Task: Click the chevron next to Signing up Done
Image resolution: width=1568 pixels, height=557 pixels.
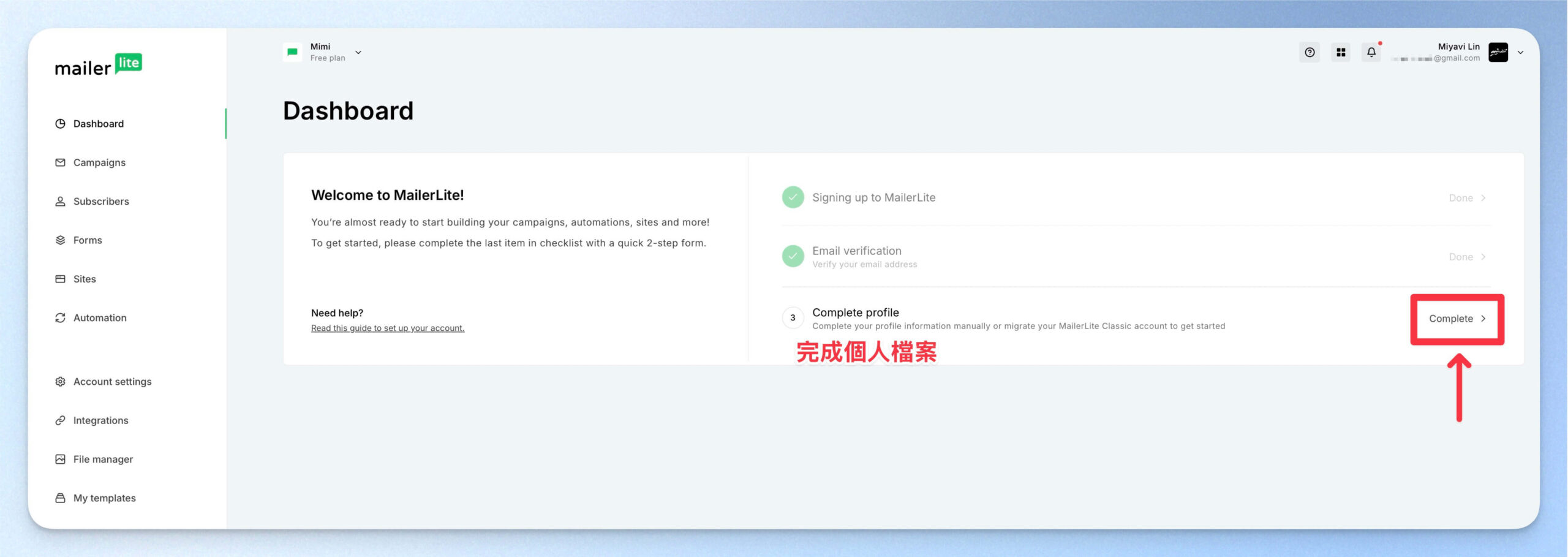Action: [x=1483, y=198]
